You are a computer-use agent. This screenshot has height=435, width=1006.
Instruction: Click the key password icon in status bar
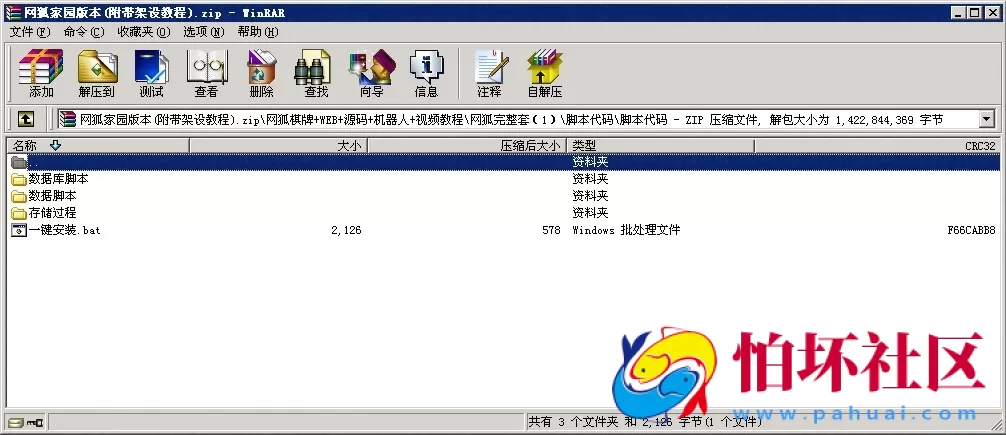(35, 422)
